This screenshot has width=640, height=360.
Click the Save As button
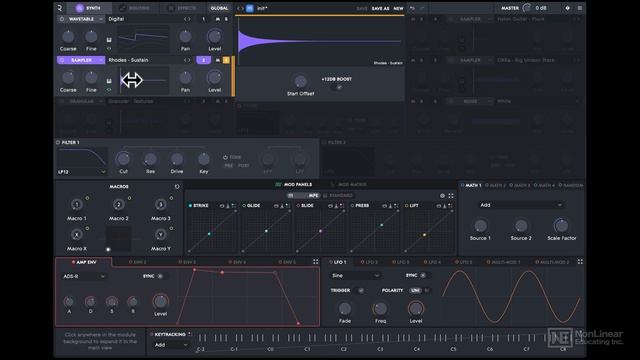(x=380, y=8)
